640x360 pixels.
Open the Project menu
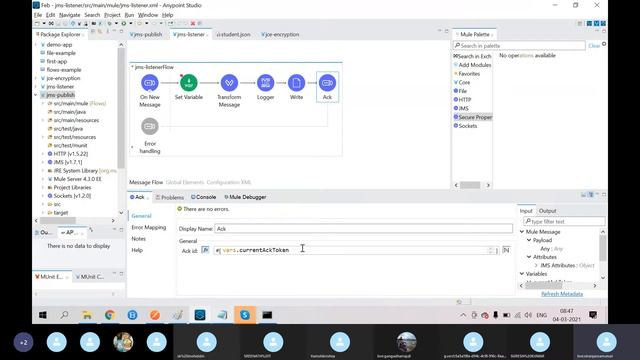click(112, 15)
